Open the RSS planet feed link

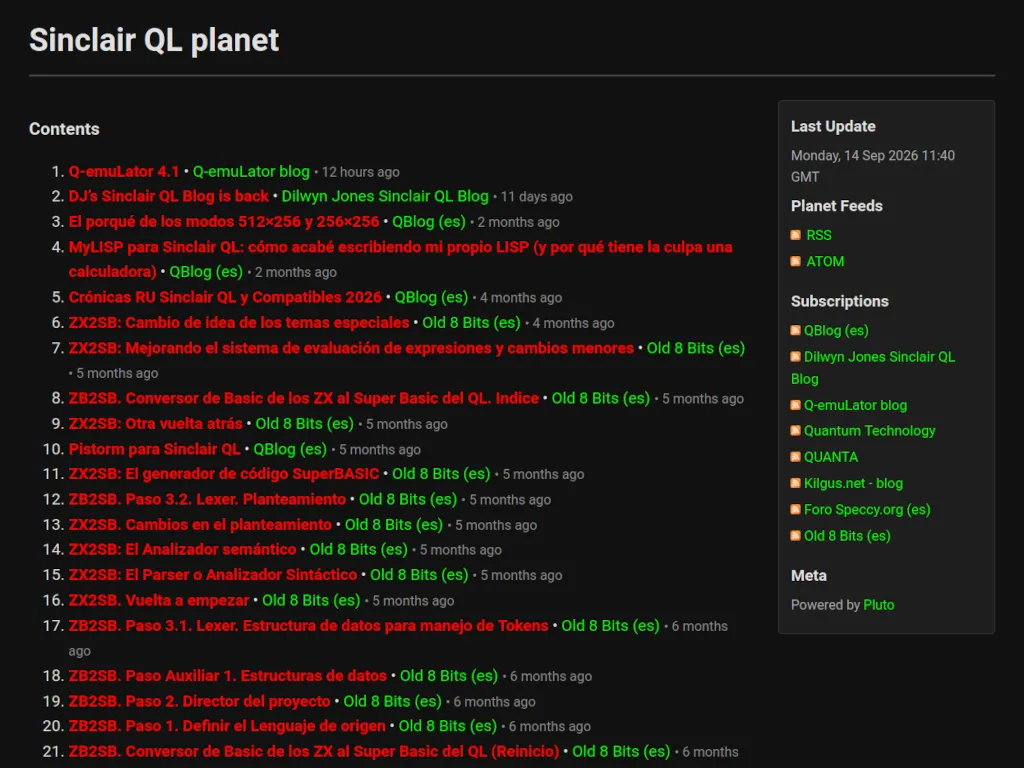coord(819,235)
